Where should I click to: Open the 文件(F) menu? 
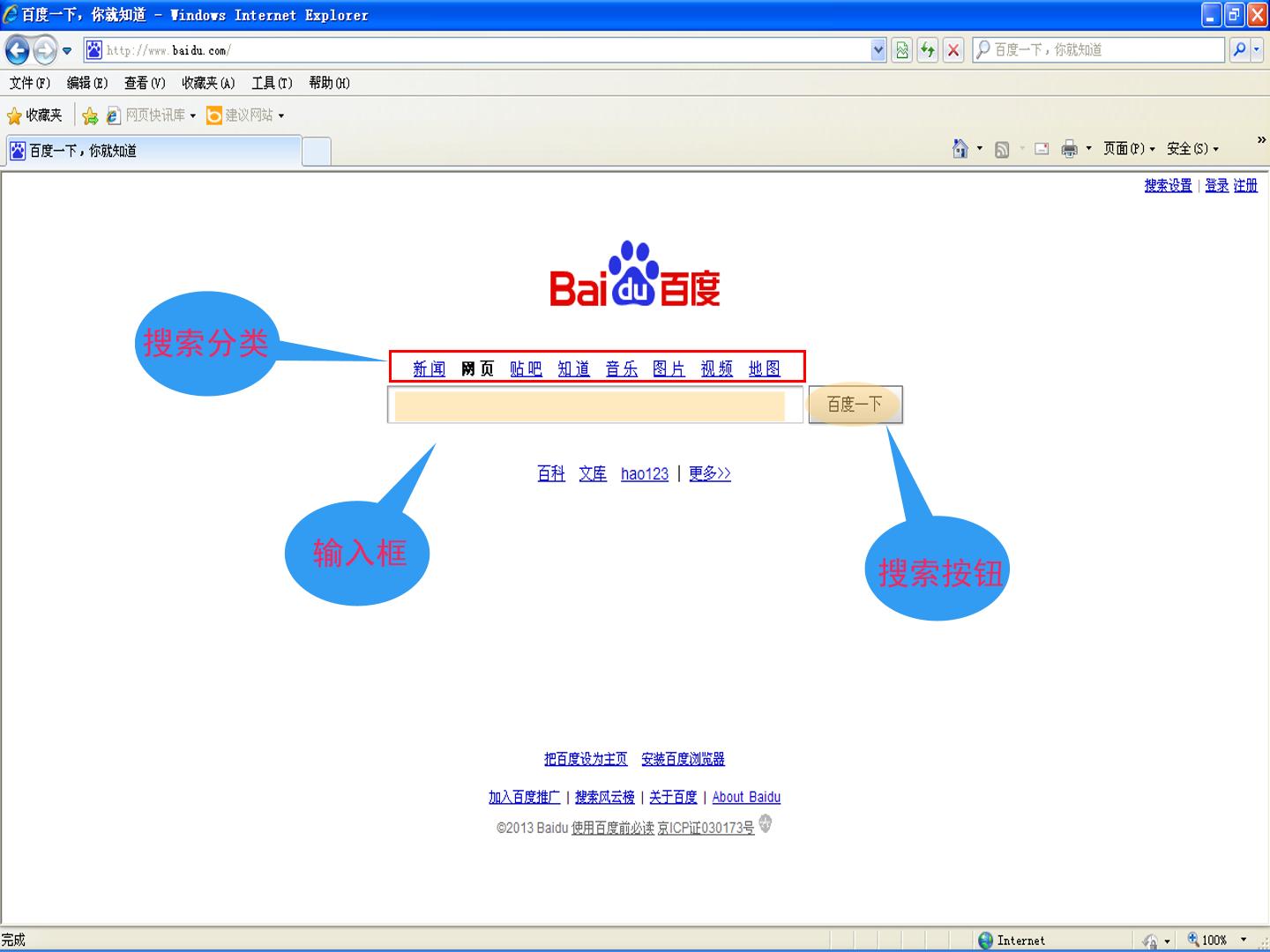[x=30, y=83]
